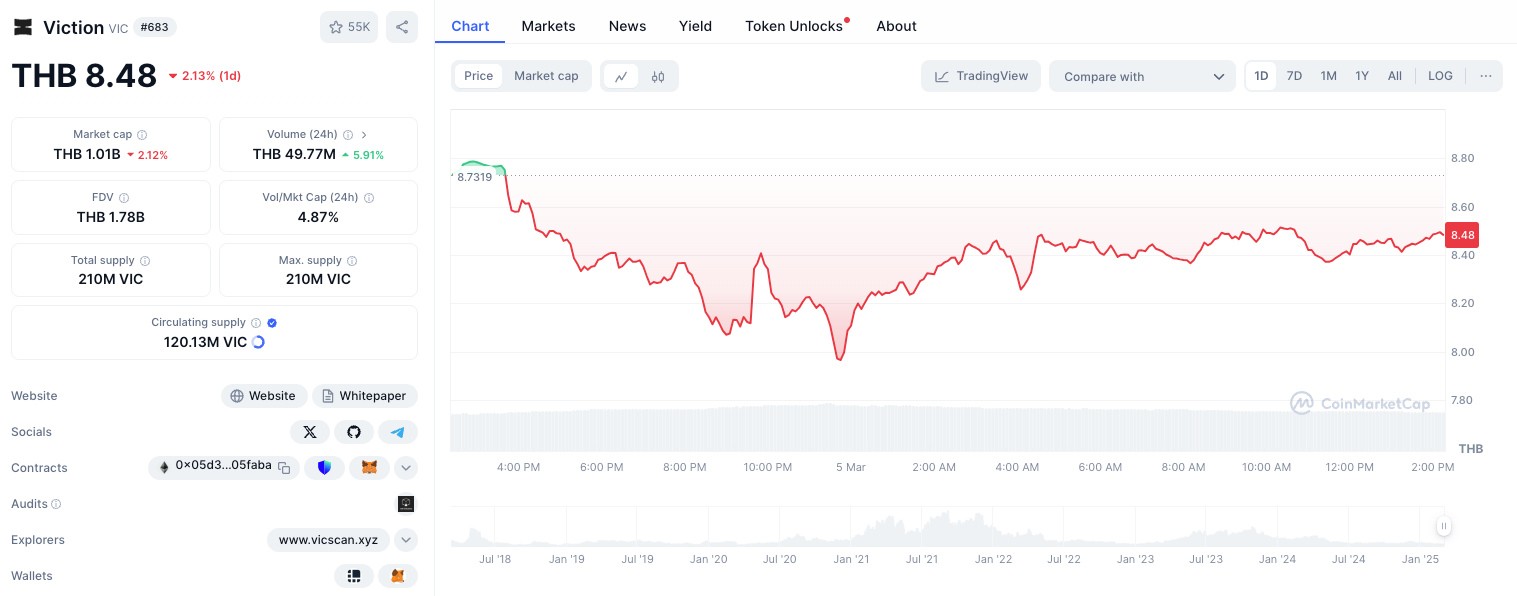Add Viction to watchlist star button
1517x596 pixels.
click(x=349, y=27)
